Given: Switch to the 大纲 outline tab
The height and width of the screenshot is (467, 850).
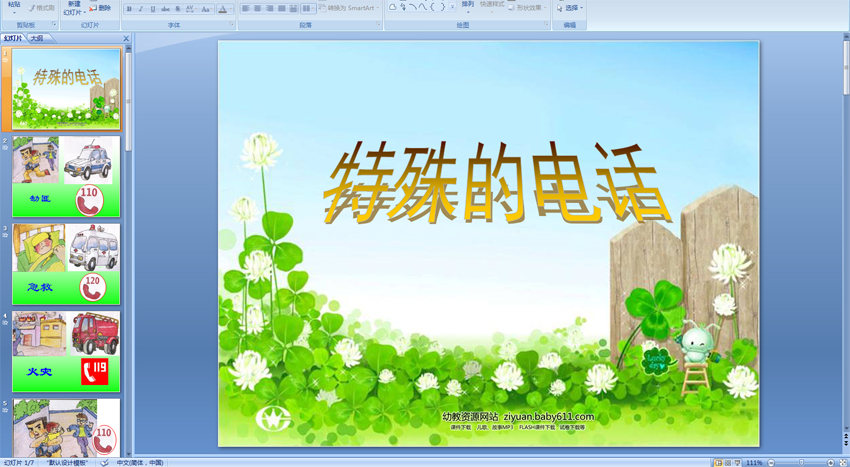Looking at the screenshot, I should tap(37, 39).
